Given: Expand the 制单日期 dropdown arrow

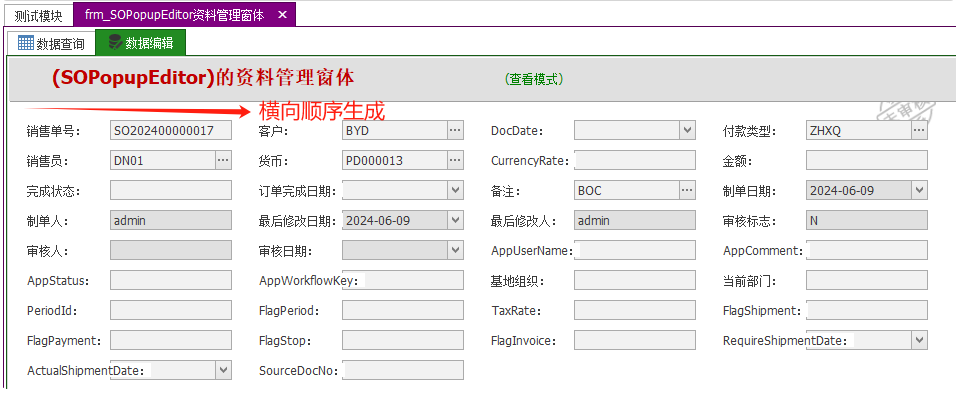Looking at the screenshot, I should pyautogui.click(x=919, y=190).
